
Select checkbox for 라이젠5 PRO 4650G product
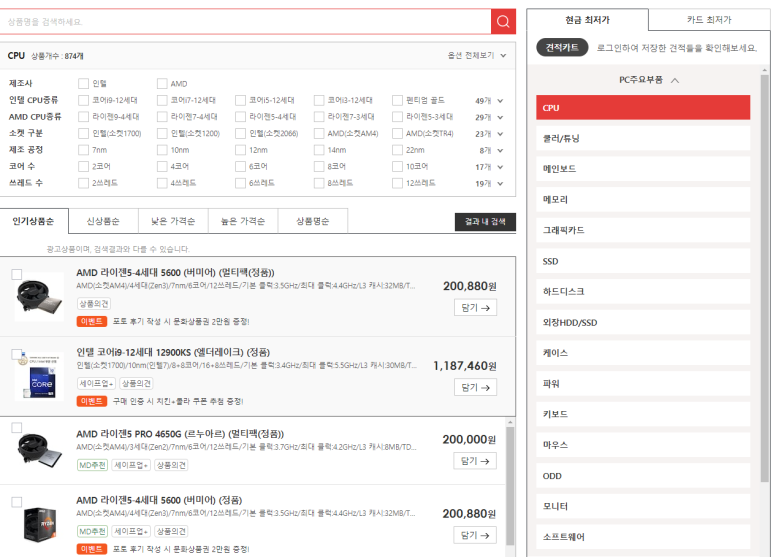(16, 427)
